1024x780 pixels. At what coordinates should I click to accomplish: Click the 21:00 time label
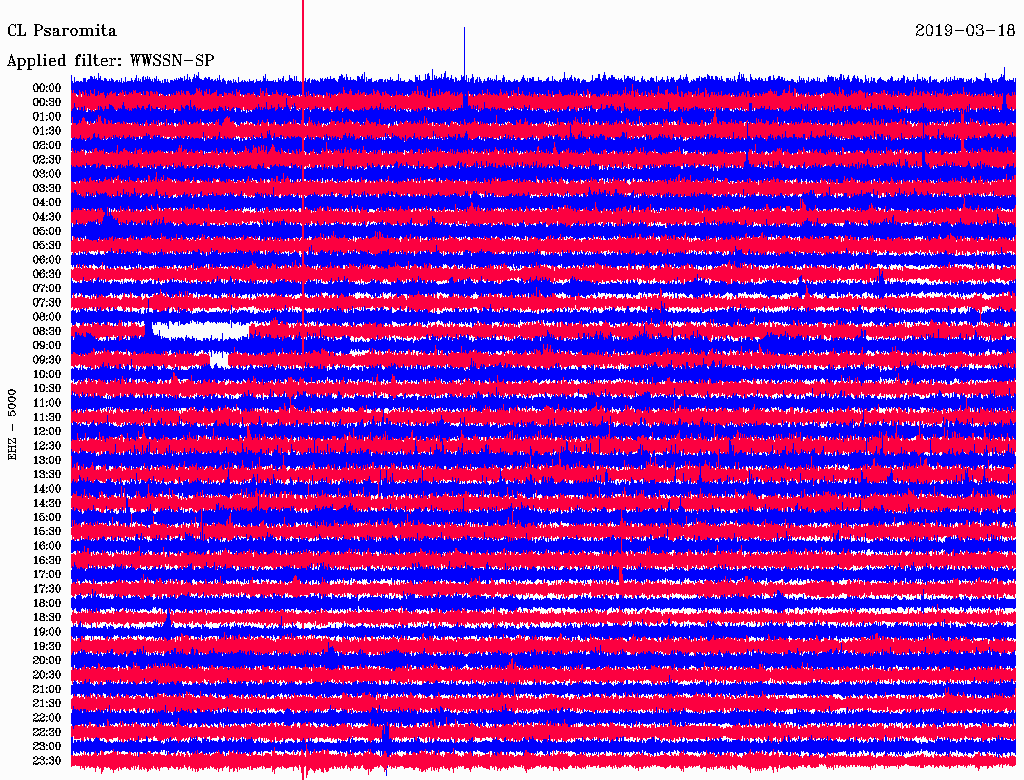(x=47, y=689)
